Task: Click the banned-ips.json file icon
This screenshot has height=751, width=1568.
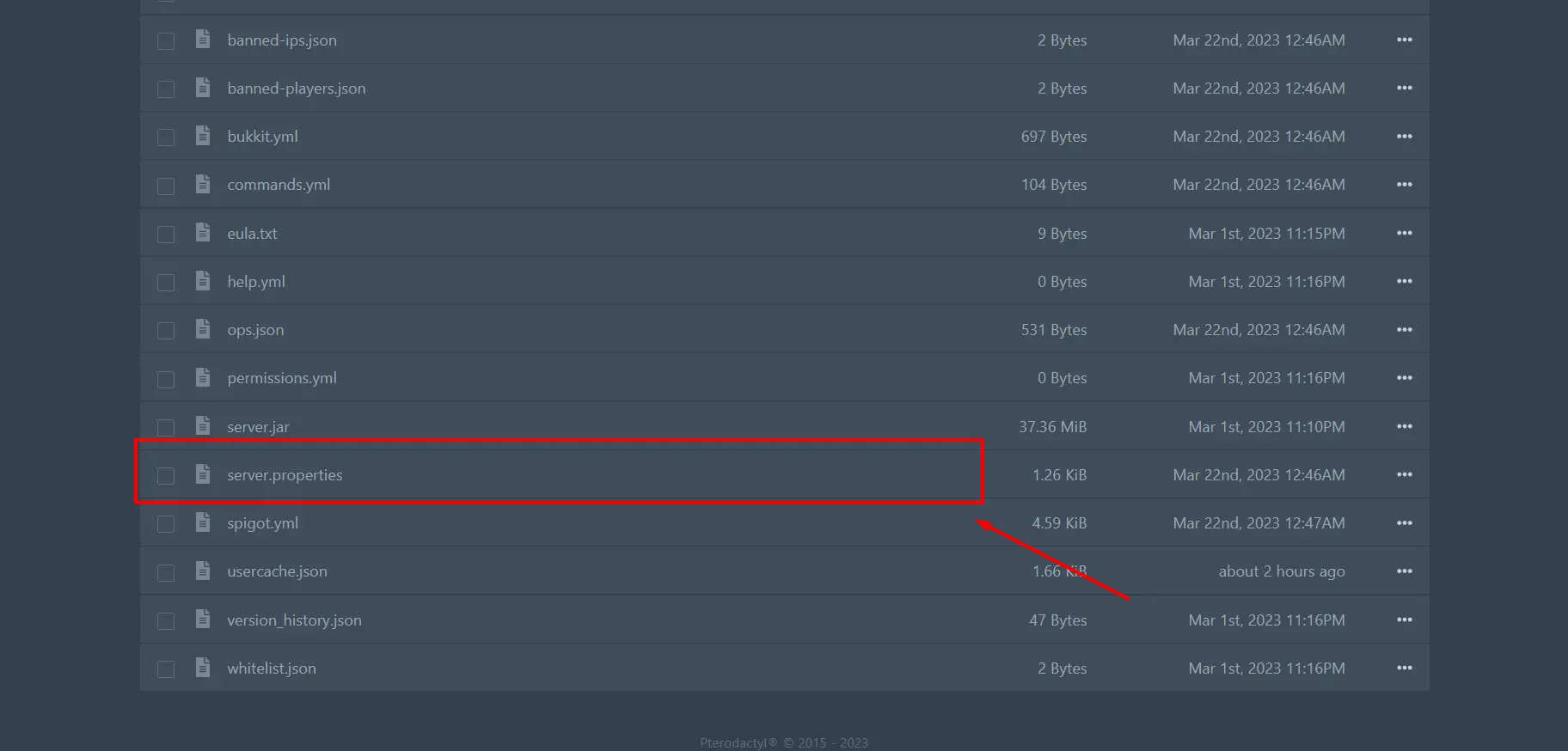Action: point(203,40)
